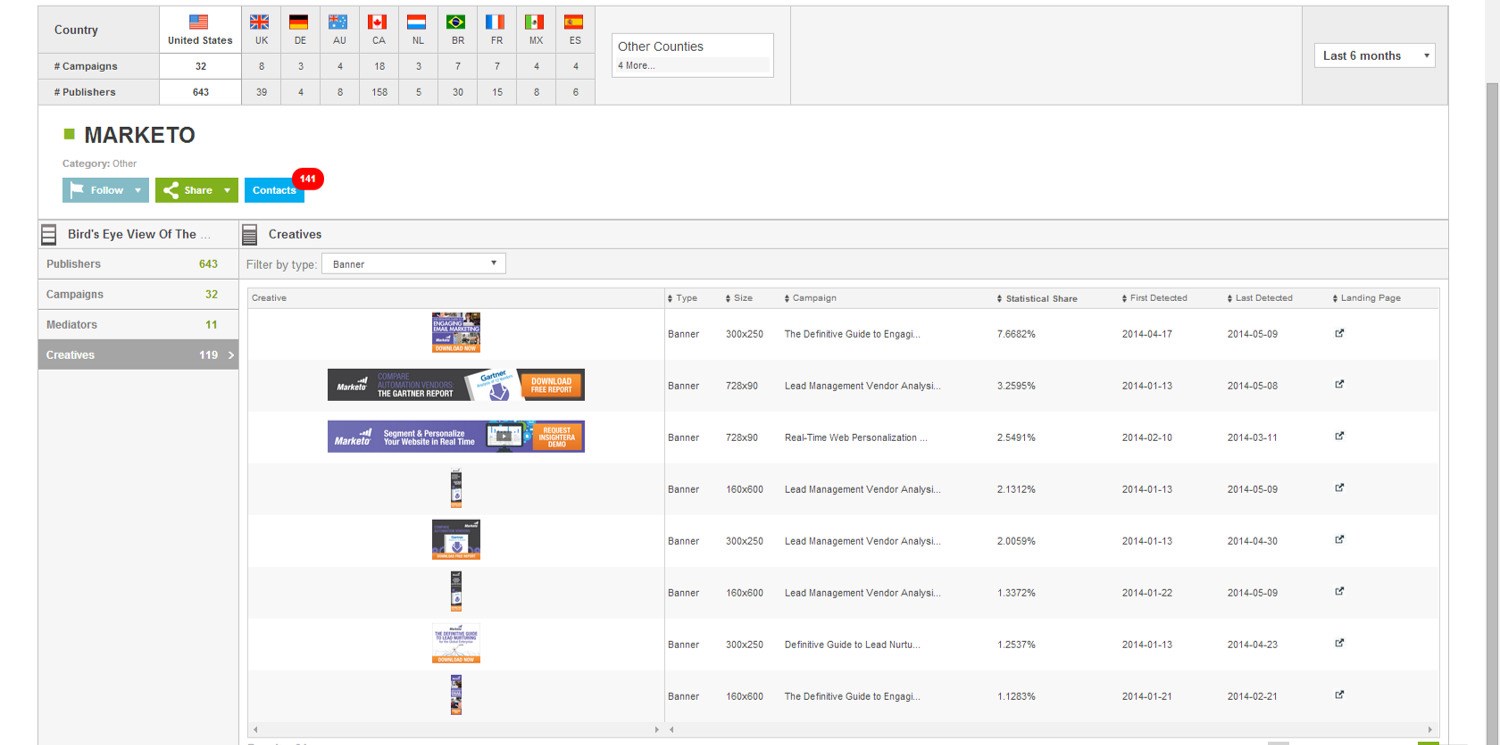The image size is (1500, 745).
Task: Click the Contacts button
Action: 274,190
